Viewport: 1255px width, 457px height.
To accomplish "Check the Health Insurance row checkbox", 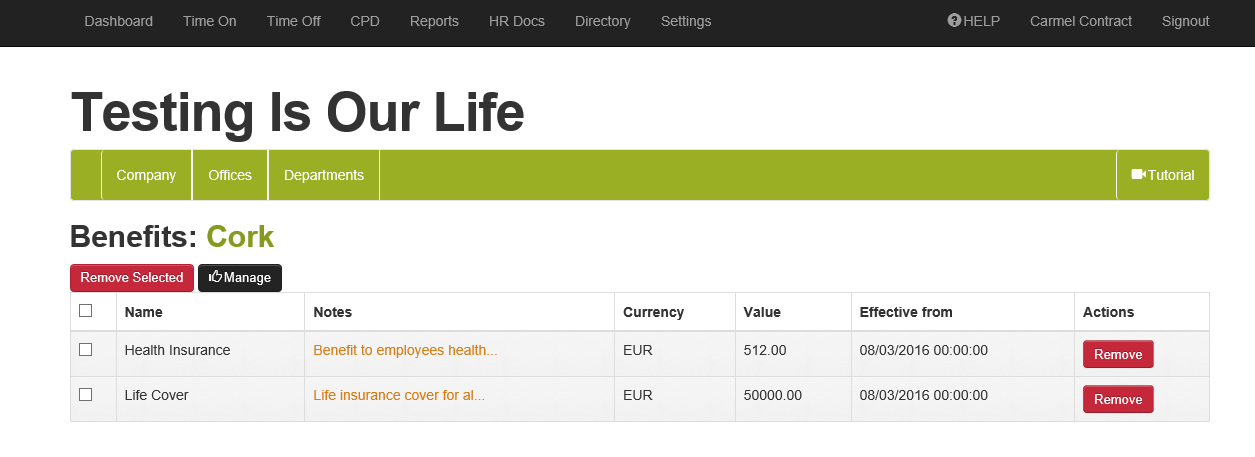I will pos(86,350).
